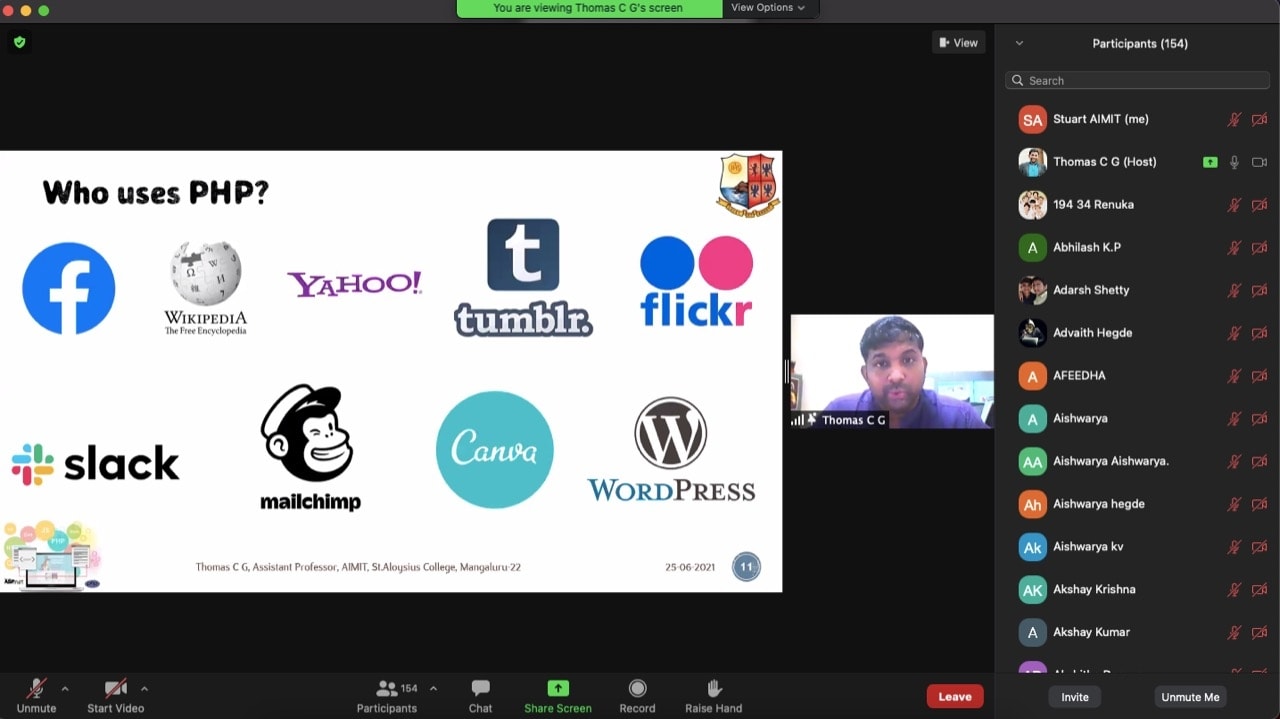The width and height of the screenshot is (1280, 719).
Task: Expand audio options arrow beside Unmute
Action: [65, 688]
